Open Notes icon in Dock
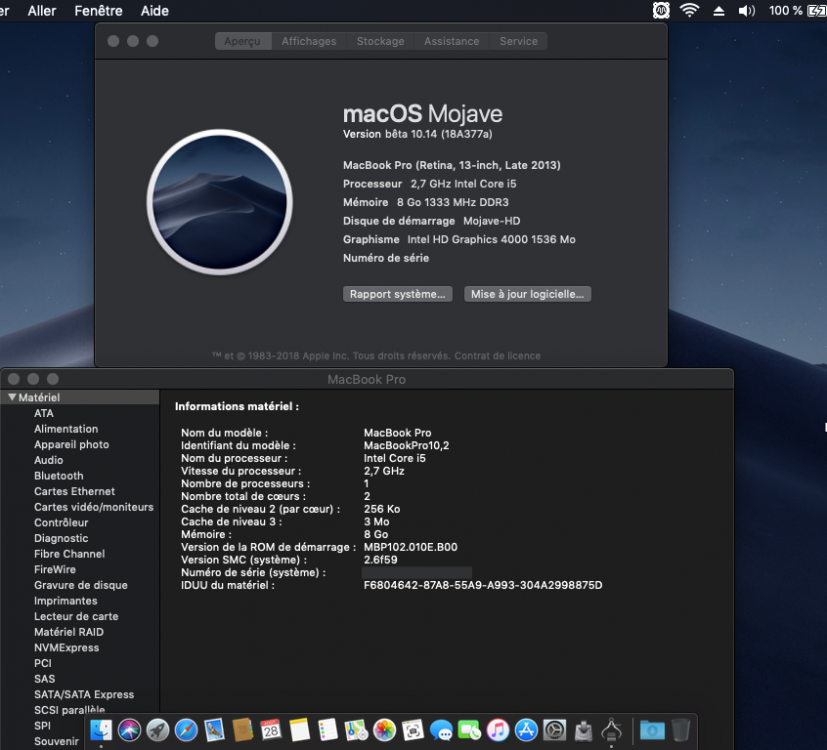 click(x=300, y=730)
